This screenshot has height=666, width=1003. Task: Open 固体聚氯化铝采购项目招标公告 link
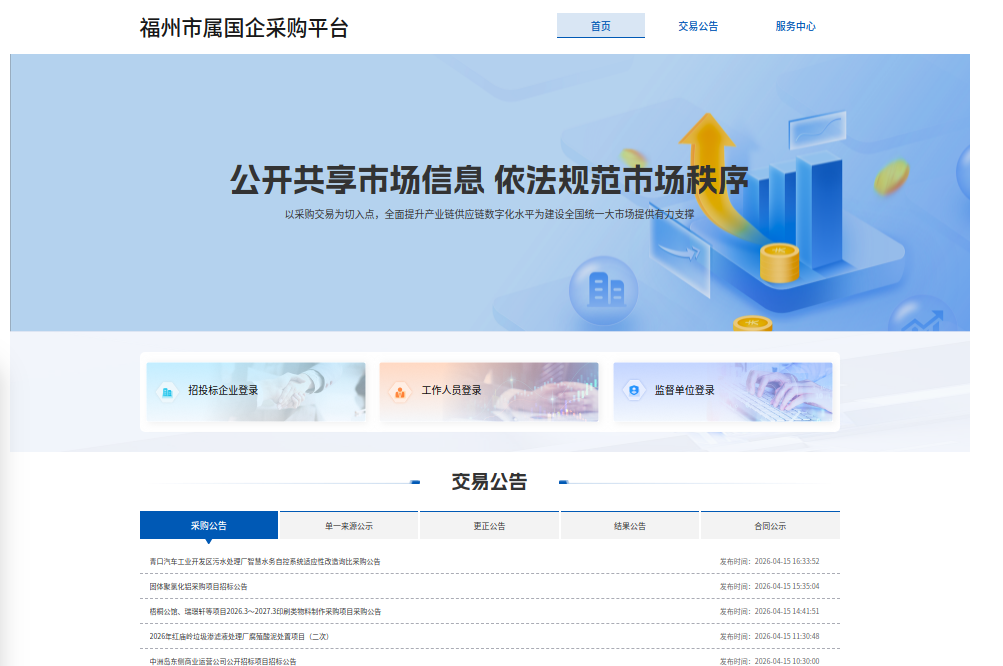point(198,586)
